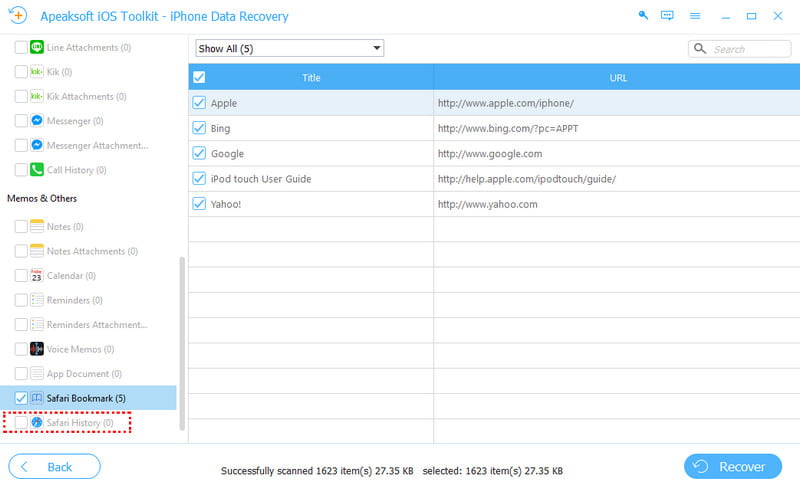
Task: Uncheck the Google bookmark checkbox
Action: [199, 154]
